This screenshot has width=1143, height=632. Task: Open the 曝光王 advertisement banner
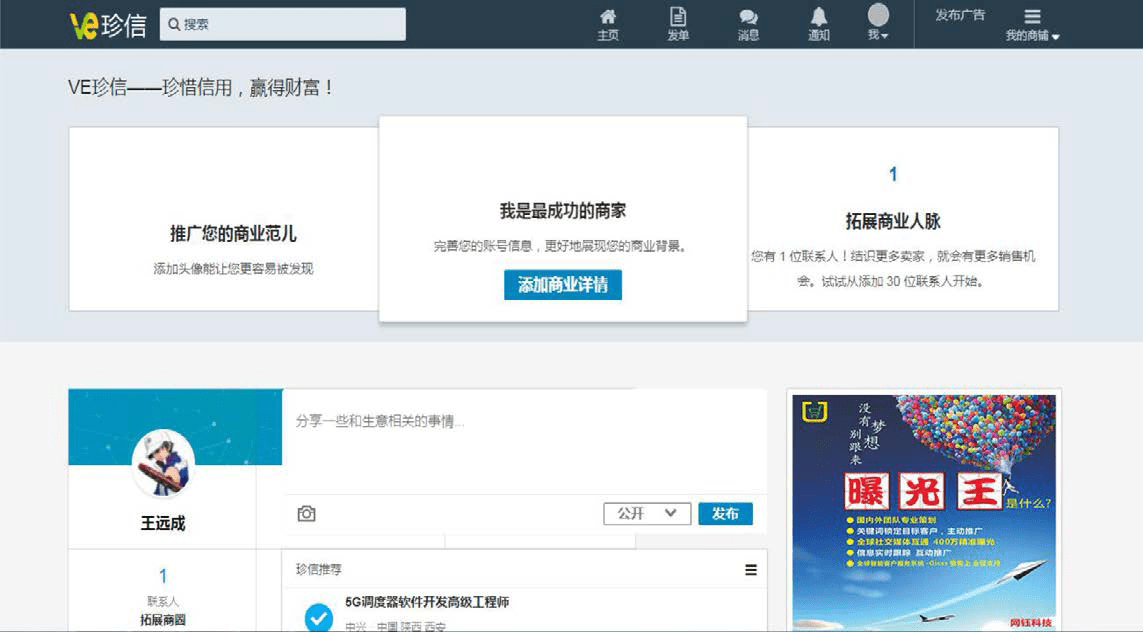pos(924,510)
